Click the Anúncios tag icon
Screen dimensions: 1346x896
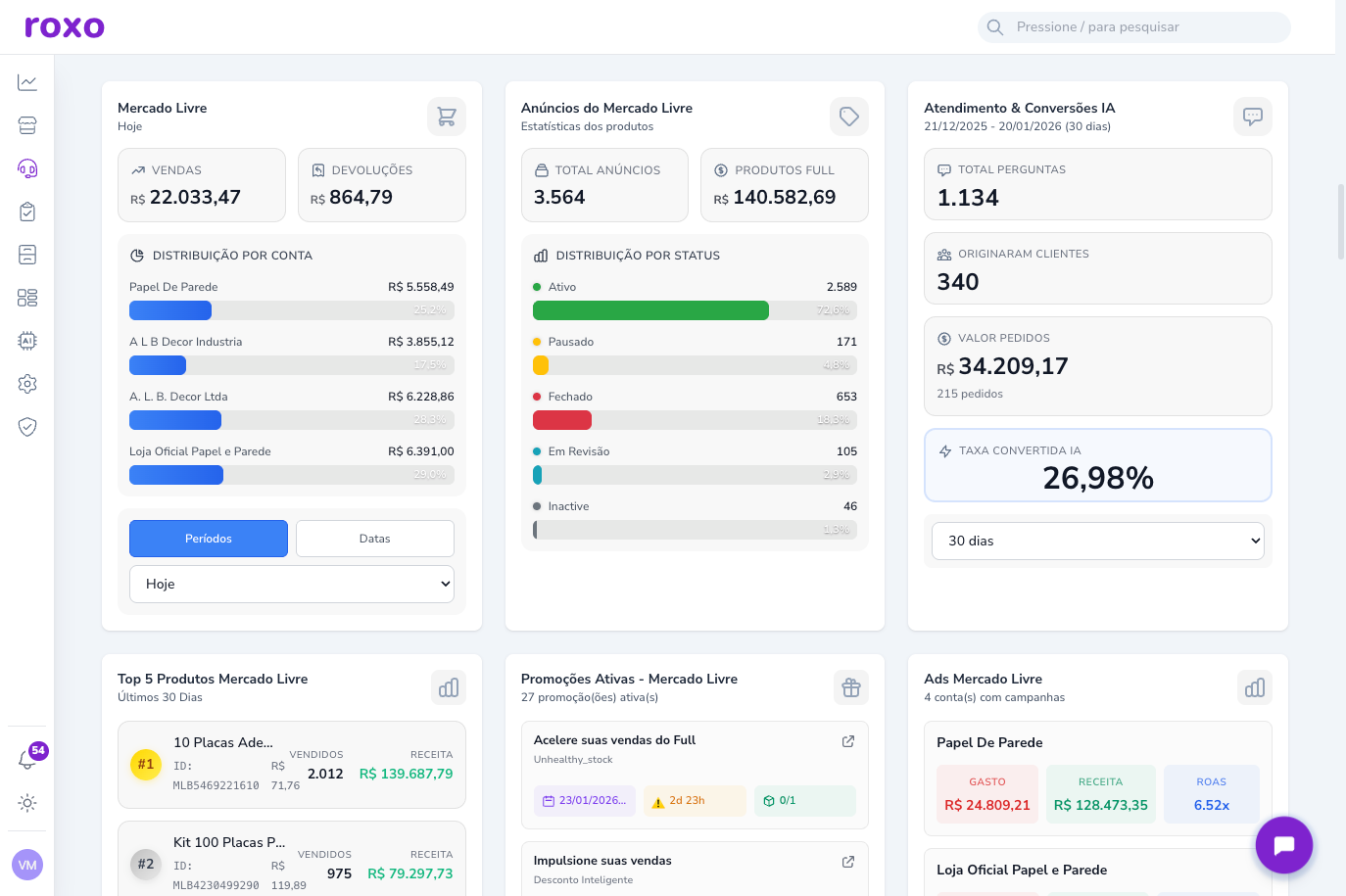coord(849,117)
